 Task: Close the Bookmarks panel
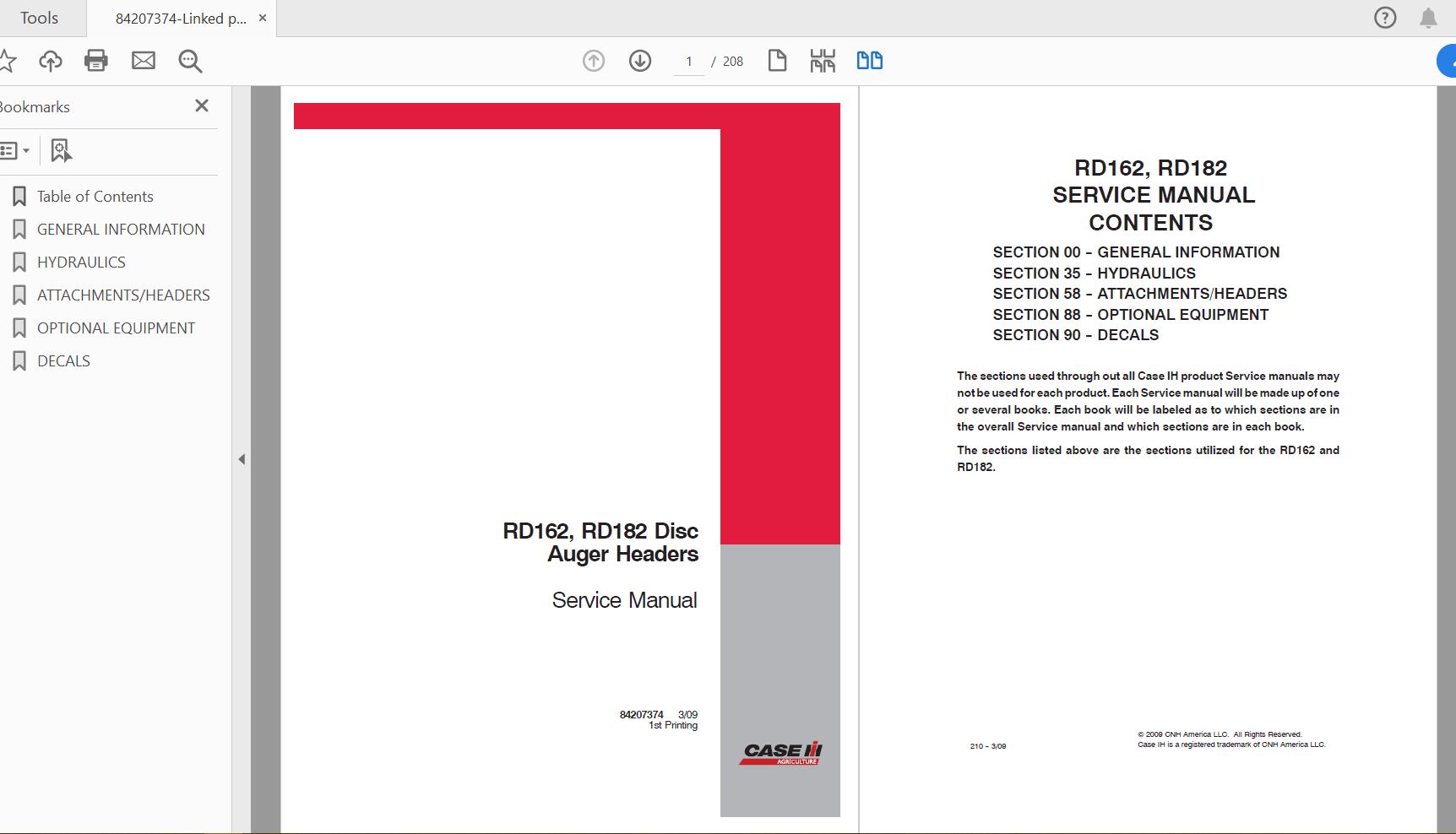click(202, 106)
